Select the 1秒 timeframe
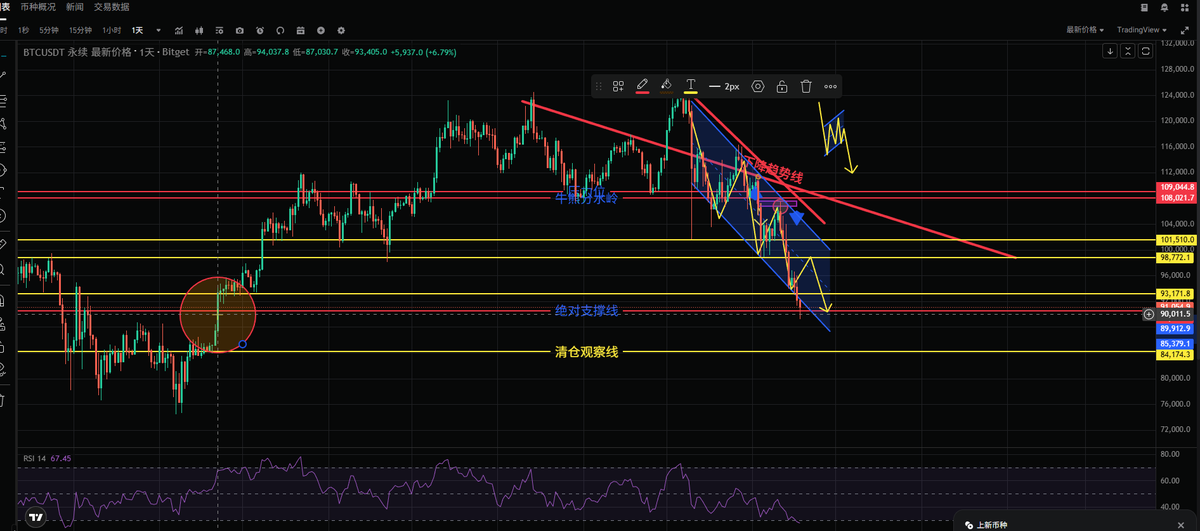The width and height of the screenshot is (1200, 531). click(24, 31)
